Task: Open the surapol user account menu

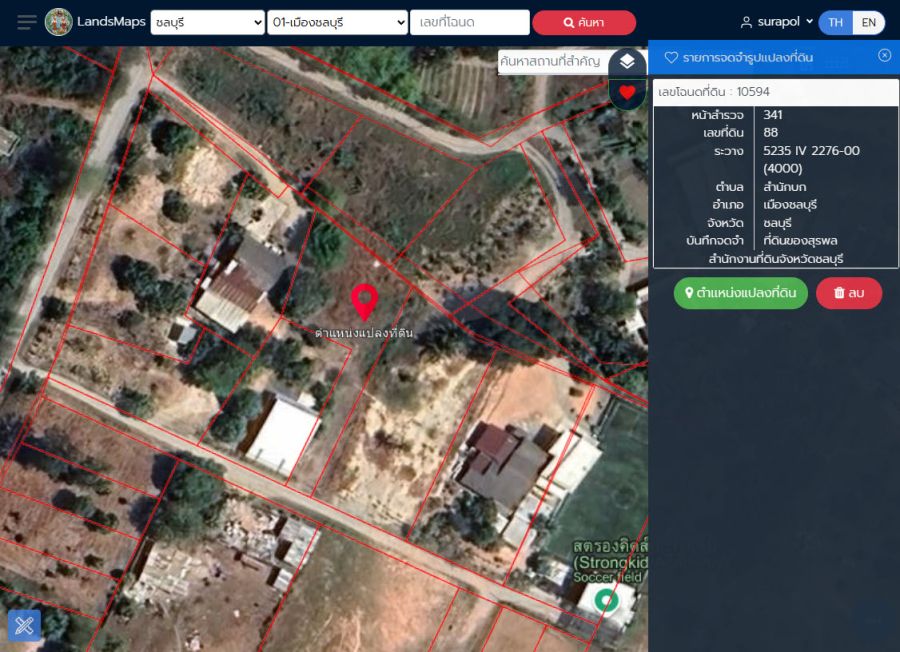Action: tap(776, 22)
